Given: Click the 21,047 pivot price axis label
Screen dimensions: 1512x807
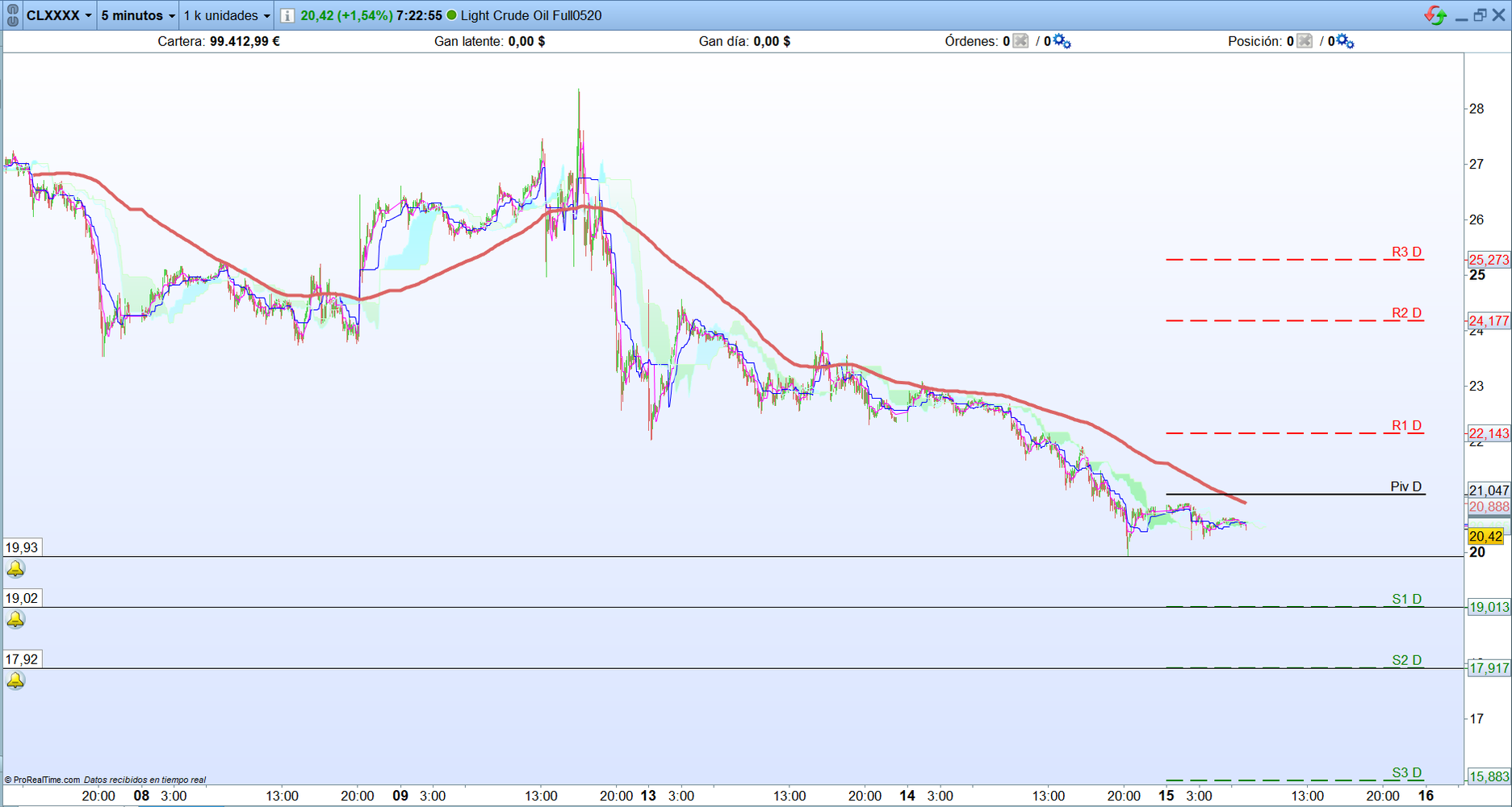Looking at the screenshot, I should pos(1489,490).
